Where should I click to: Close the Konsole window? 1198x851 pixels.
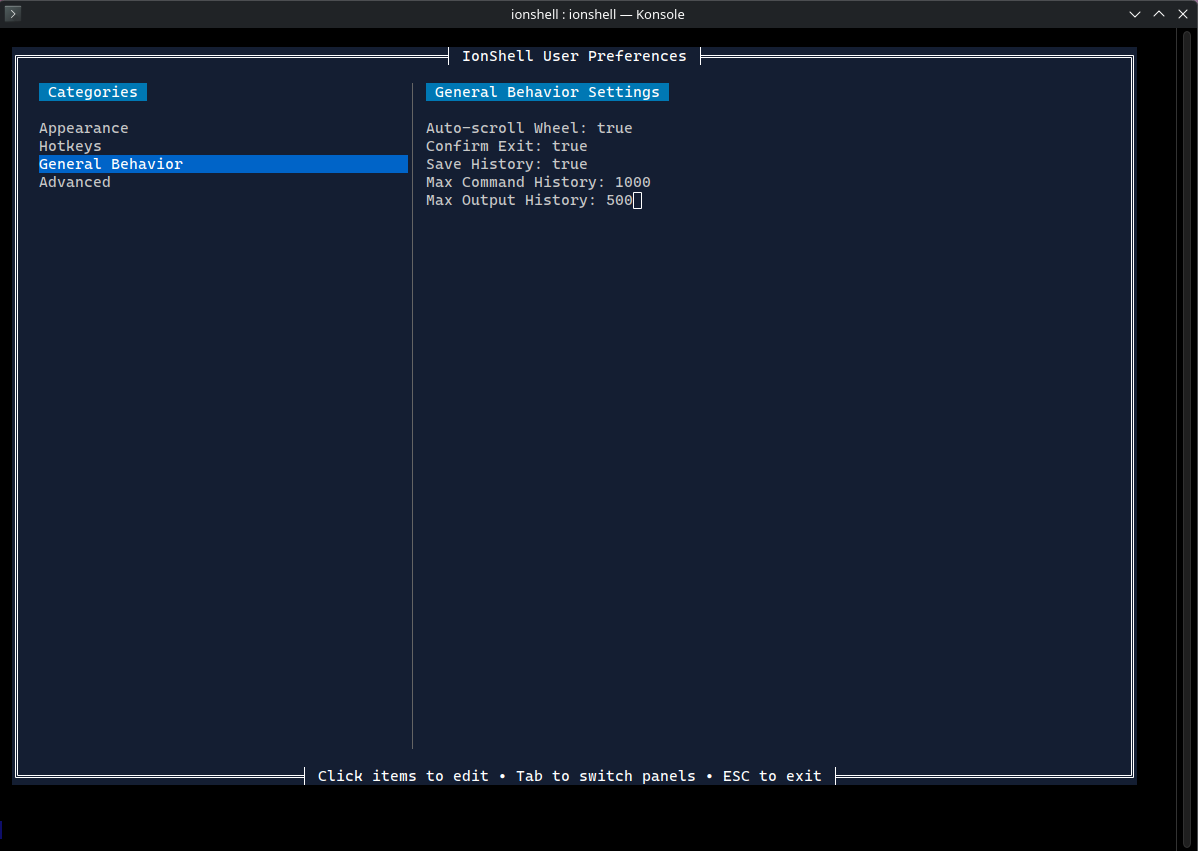tap(1183, 14)
